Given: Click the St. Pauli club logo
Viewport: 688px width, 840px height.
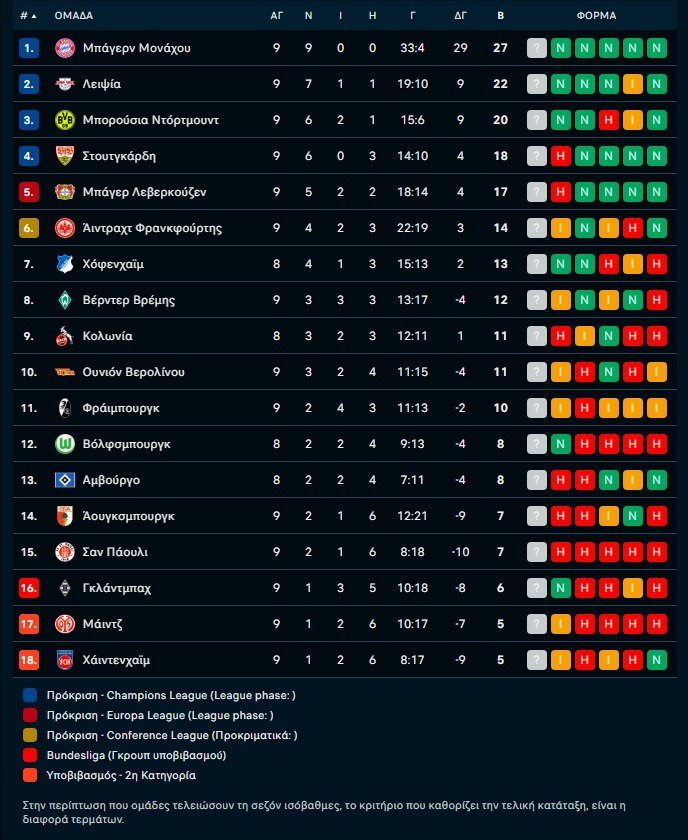Looking at the screenshot, I should coord(64,552).
